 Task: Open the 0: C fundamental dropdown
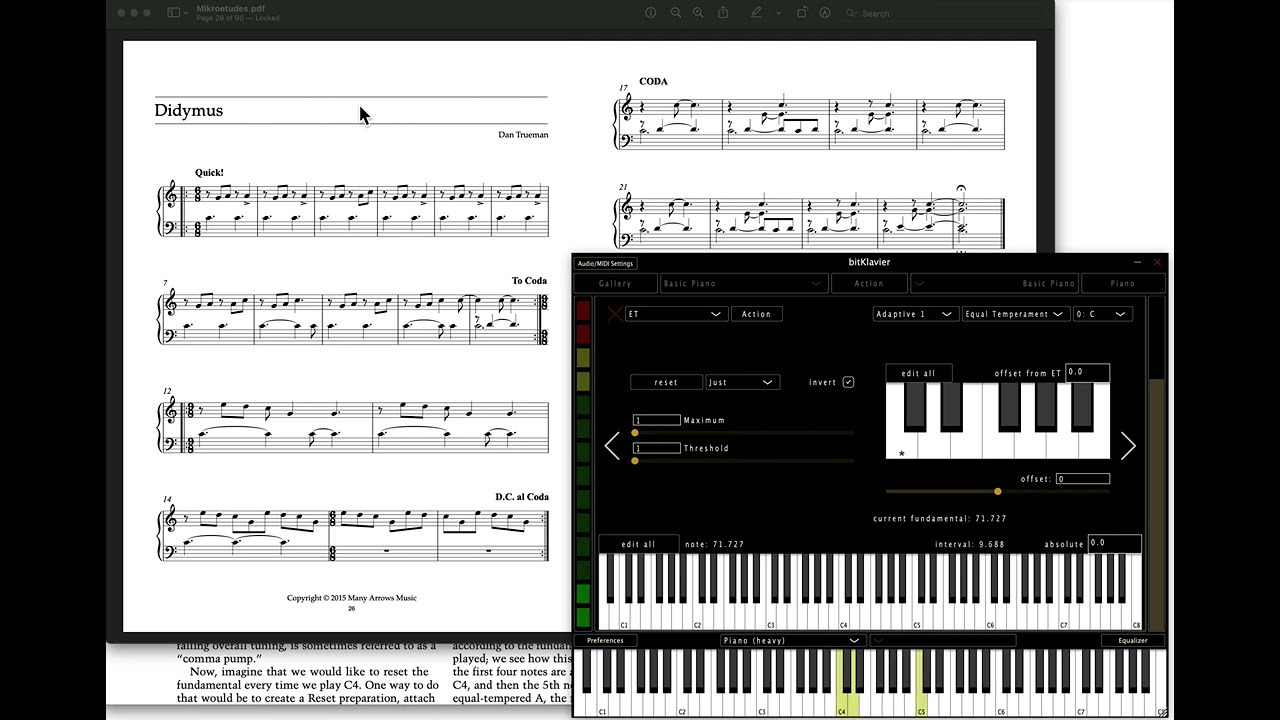click(1103, 314)
